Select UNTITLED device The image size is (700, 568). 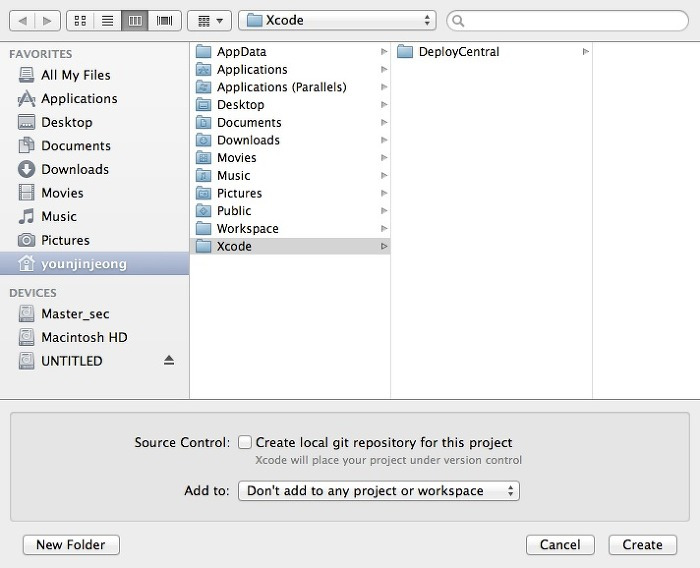[95, 361]
